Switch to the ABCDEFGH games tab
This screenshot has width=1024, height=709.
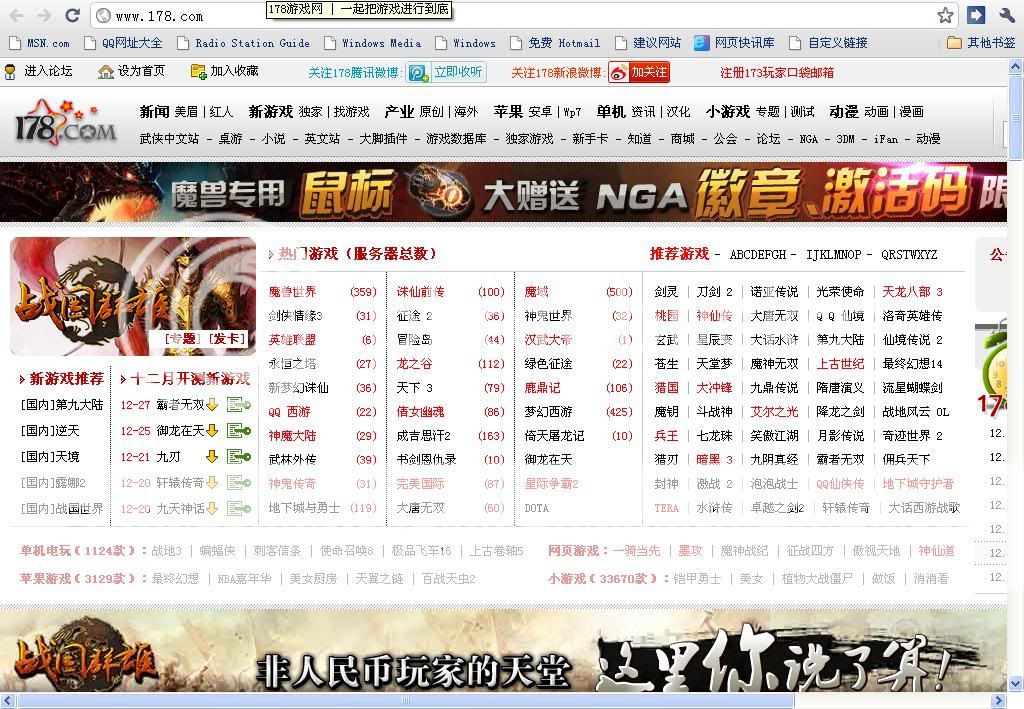(x=758, y=255)
